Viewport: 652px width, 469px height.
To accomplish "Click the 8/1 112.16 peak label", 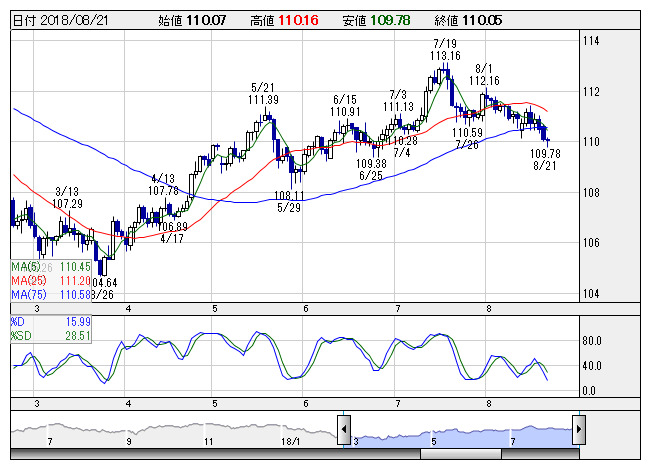I will 484,74.
